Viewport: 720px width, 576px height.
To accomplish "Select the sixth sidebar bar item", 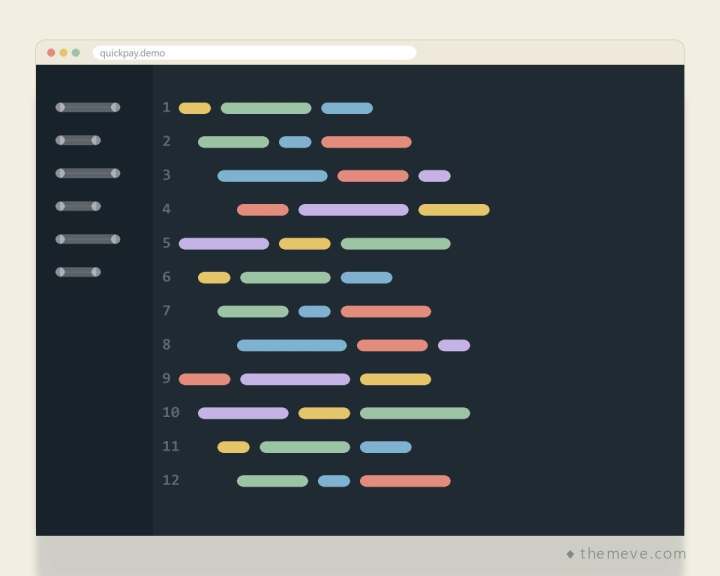I will pyautogui.click(x=78, y=272).
